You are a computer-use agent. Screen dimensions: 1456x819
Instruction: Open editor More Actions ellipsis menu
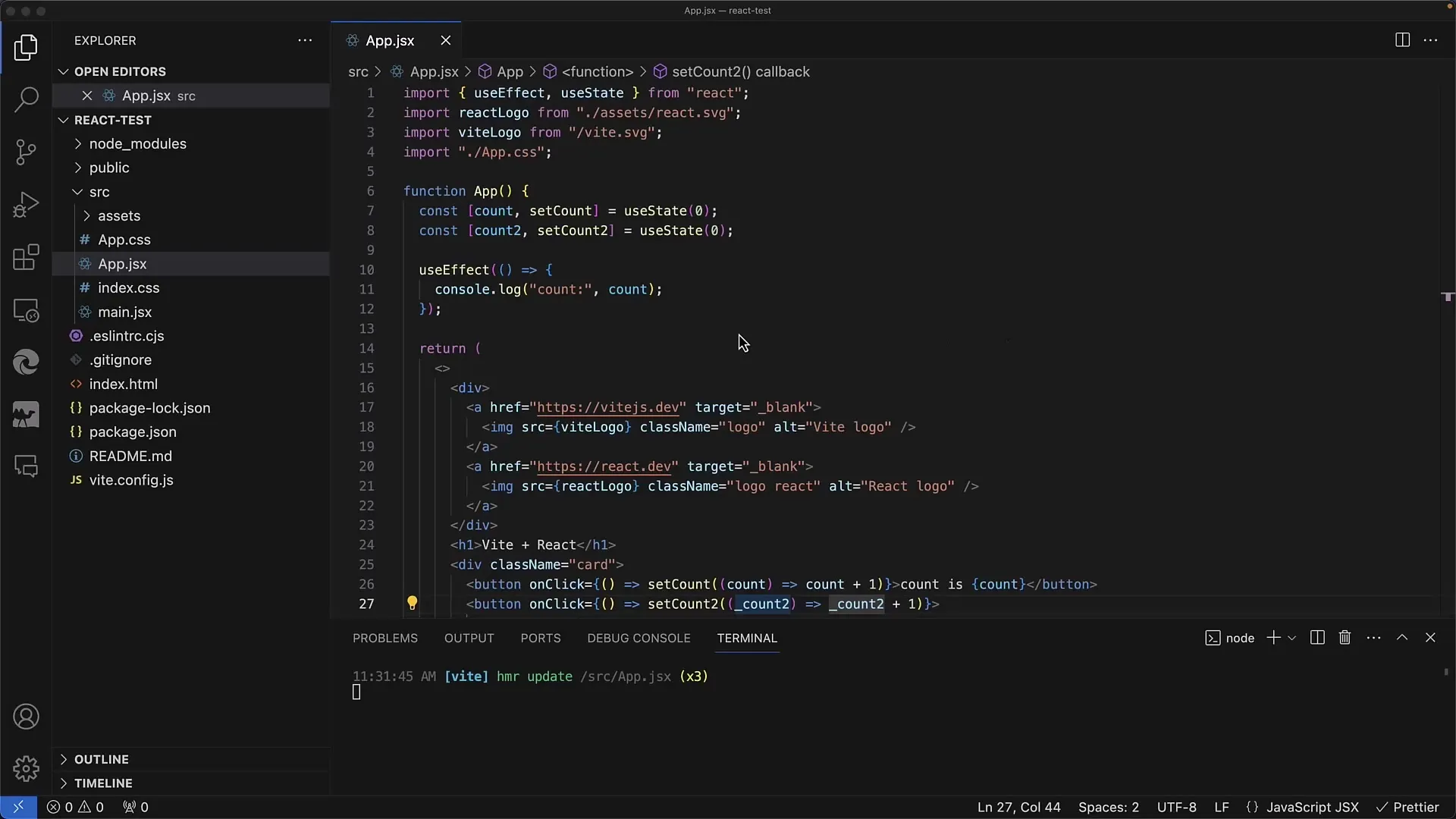1430,40
